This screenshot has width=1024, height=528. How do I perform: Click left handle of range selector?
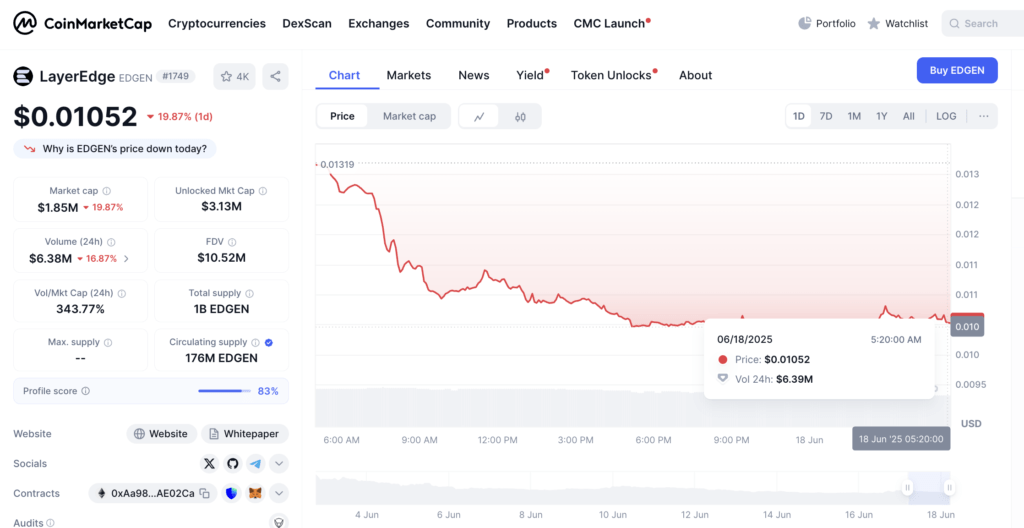click(x=908, y=487)
